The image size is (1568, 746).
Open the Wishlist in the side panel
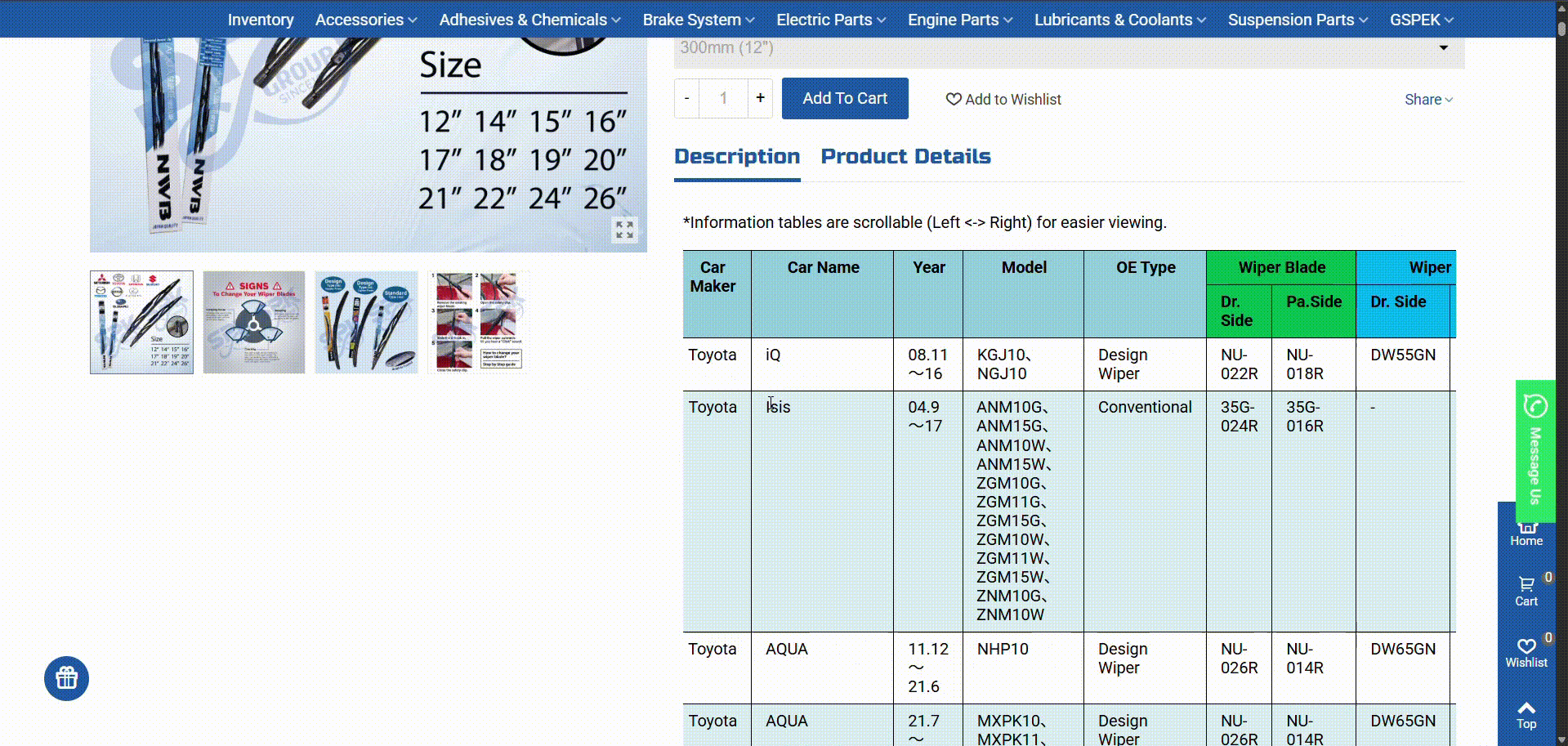pyautogui.click(x=1526, y=653)
